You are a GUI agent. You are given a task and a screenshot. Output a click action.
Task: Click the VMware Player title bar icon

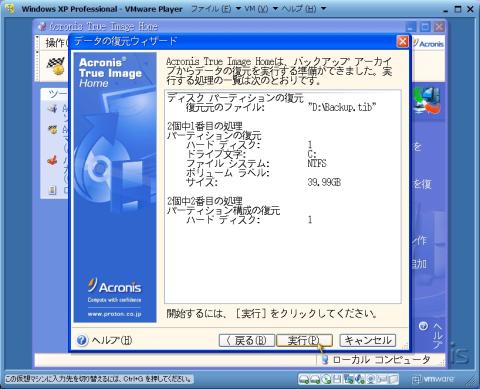click(10, 8)
